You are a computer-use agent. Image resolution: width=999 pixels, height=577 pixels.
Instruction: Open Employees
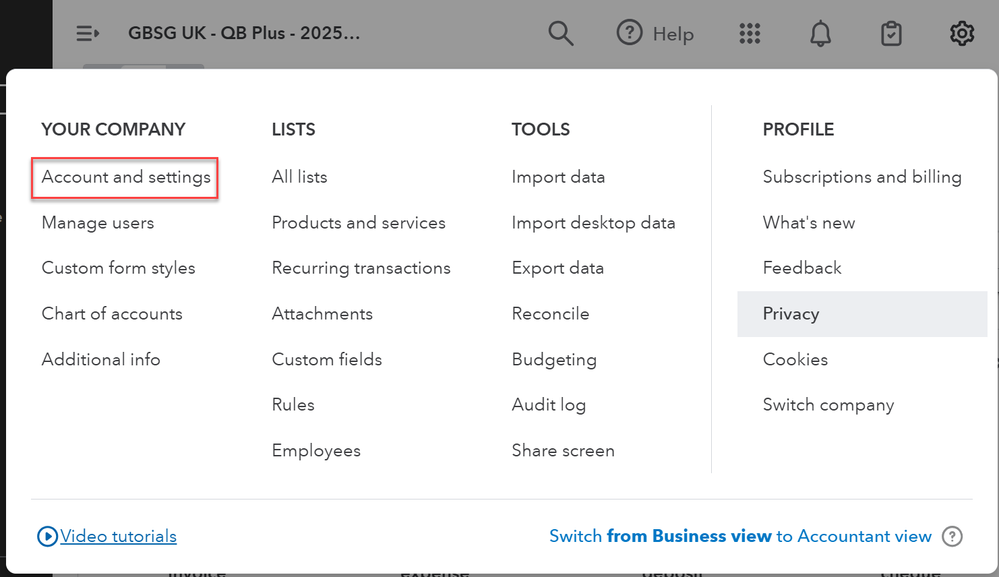click(316, 451)
